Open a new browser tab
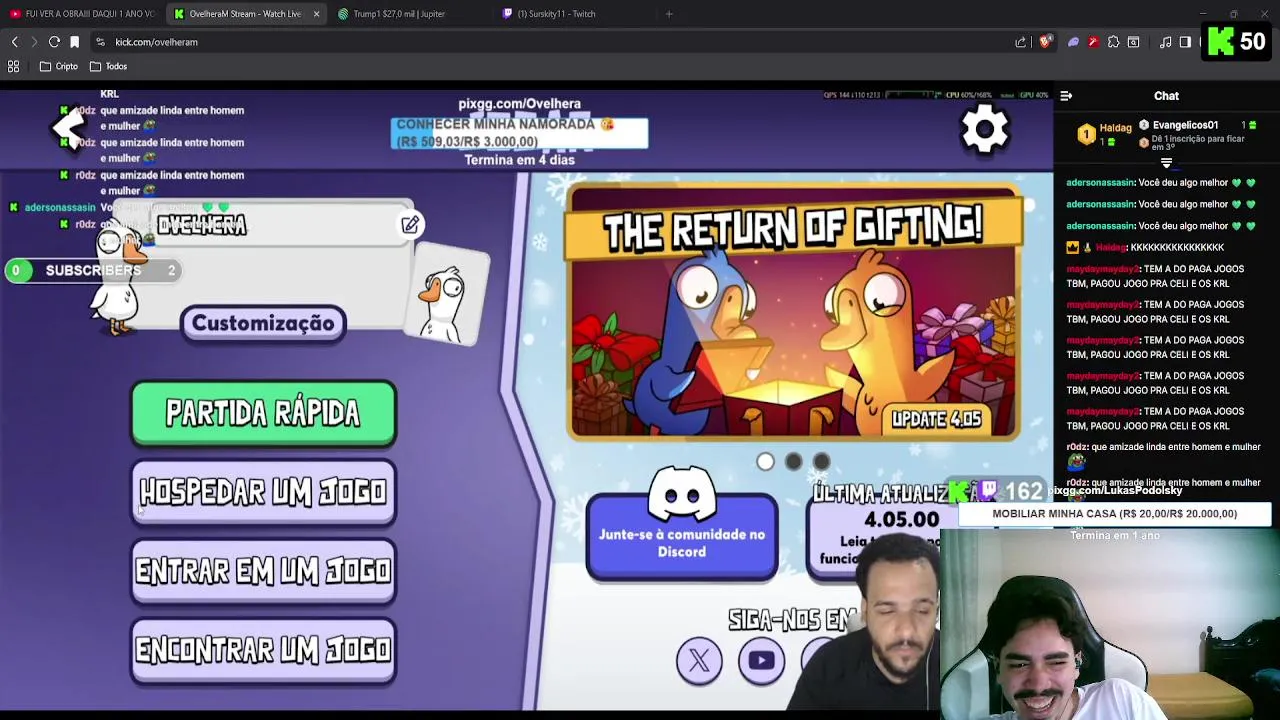 669,14
